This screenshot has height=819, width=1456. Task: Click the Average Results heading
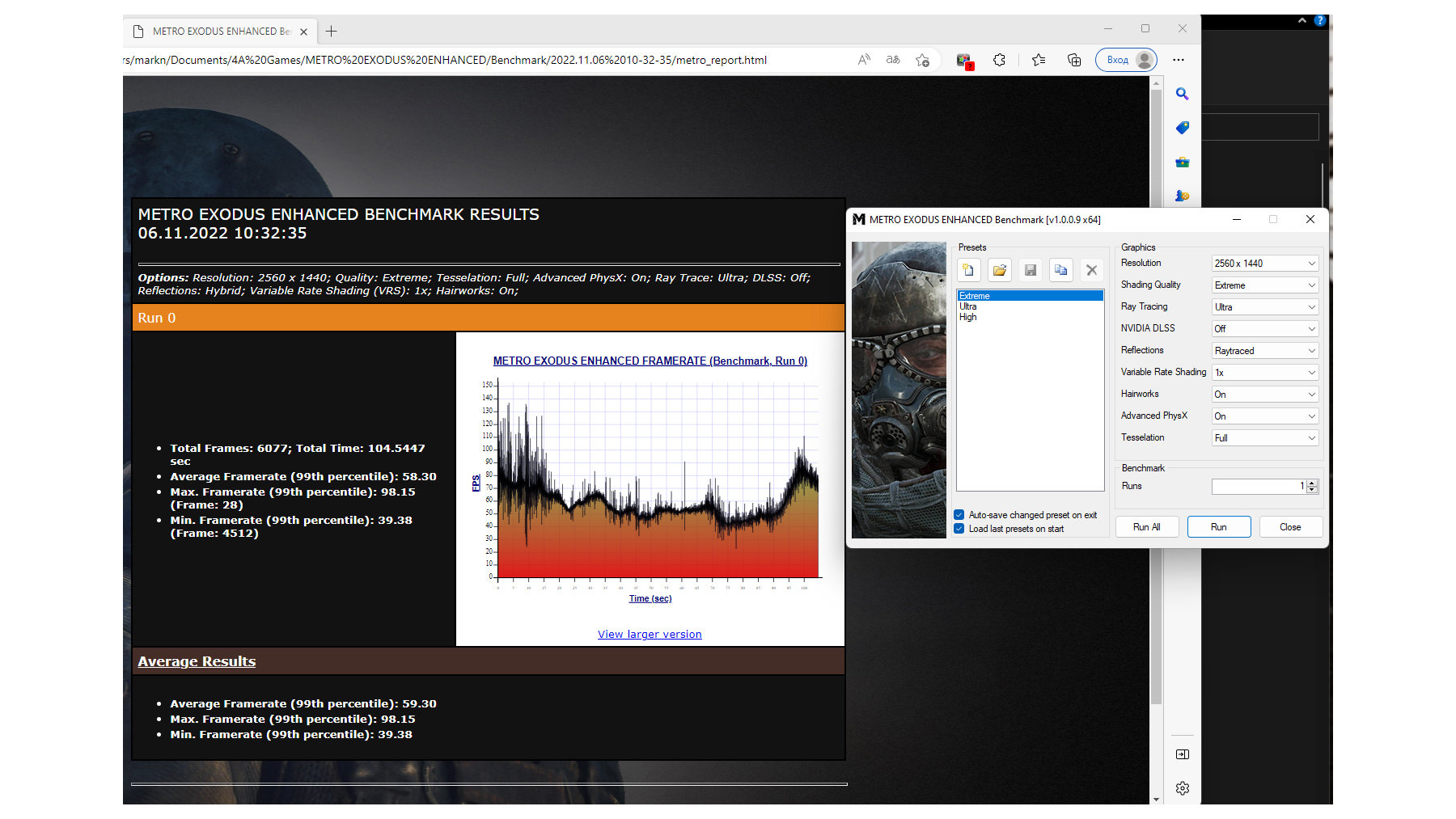[197, 661]
